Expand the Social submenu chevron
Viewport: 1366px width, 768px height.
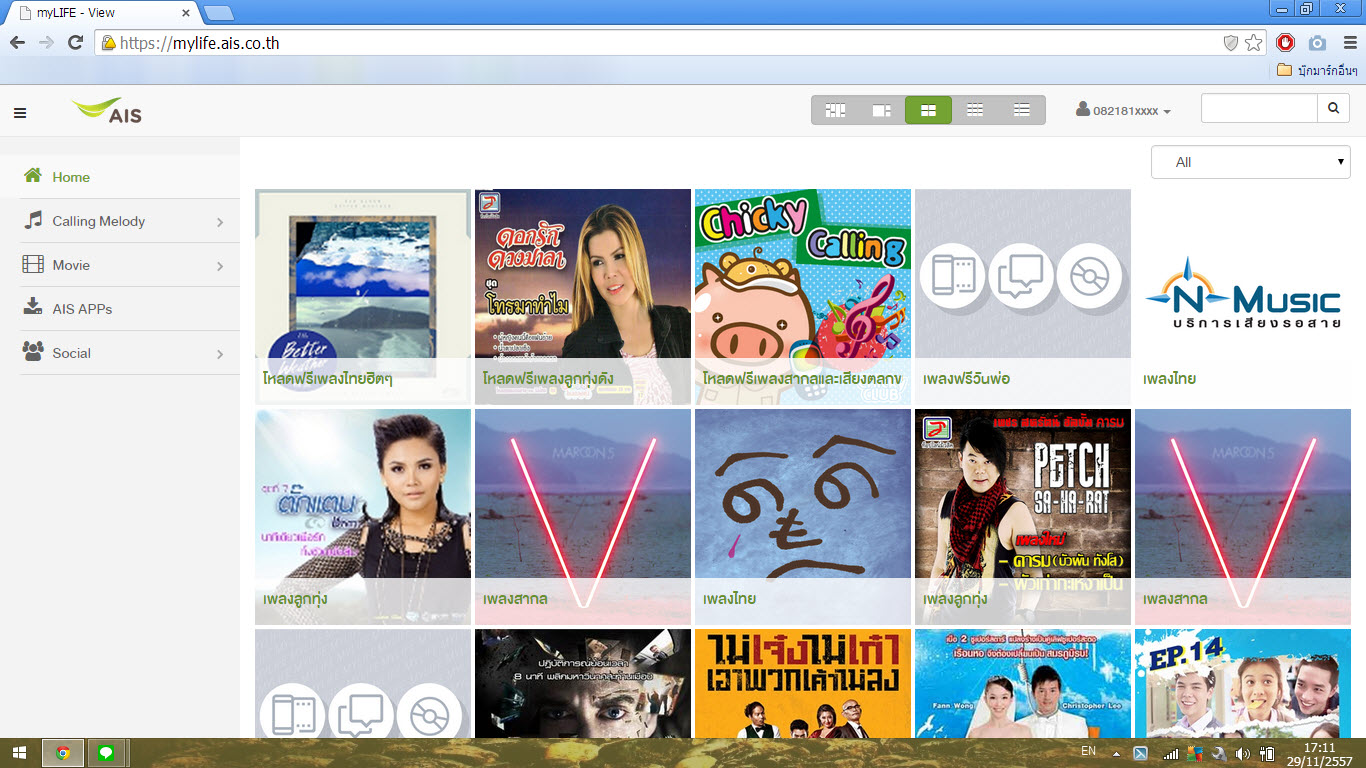pos(220,354)
